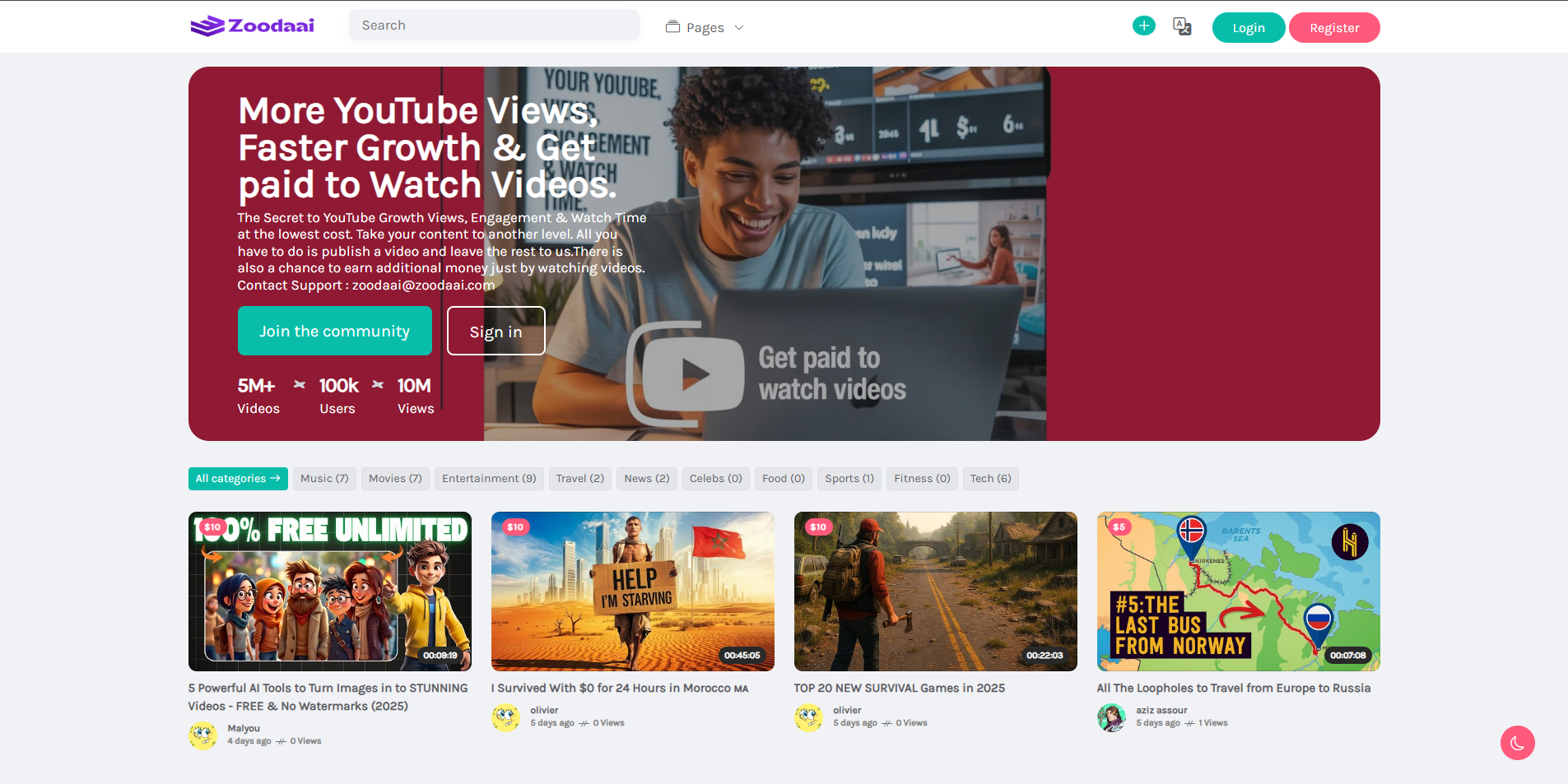Open the Malyou channel name
Viewport: 1568px width, 784px height.
[244, 729]
